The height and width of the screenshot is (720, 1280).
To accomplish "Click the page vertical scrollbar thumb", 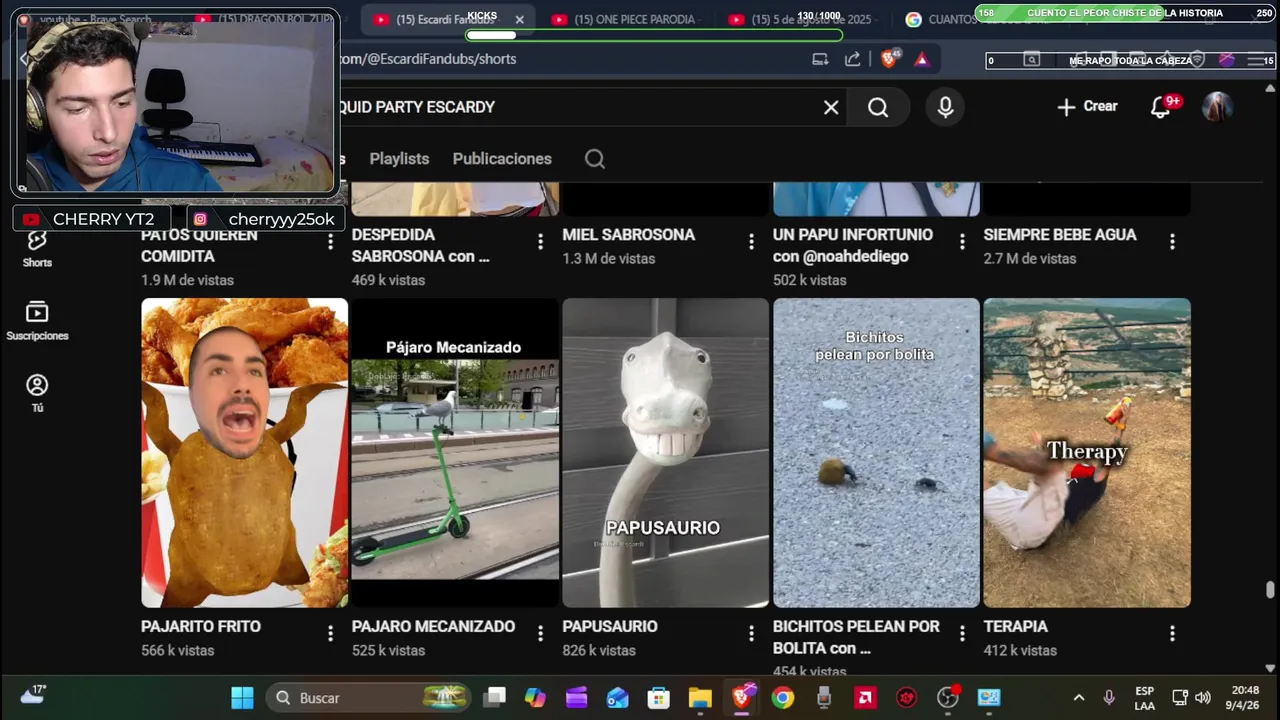I will 1270,589.
